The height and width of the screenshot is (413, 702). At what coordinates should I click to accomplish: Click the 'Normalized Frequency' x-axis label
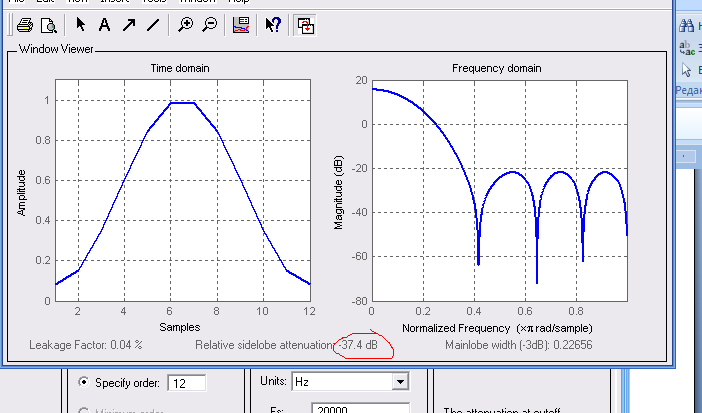(x=497, y=328)
